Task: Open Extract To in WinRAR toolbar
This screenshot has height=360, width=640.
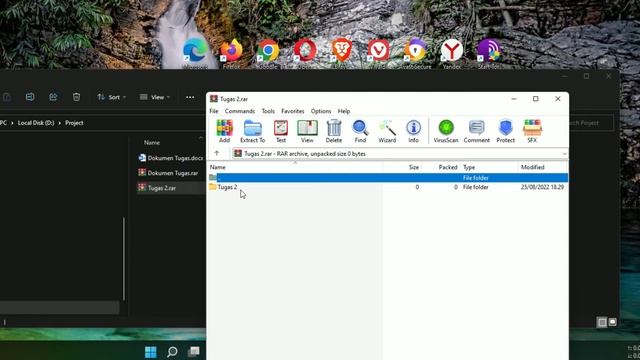Action: [252, 131]
